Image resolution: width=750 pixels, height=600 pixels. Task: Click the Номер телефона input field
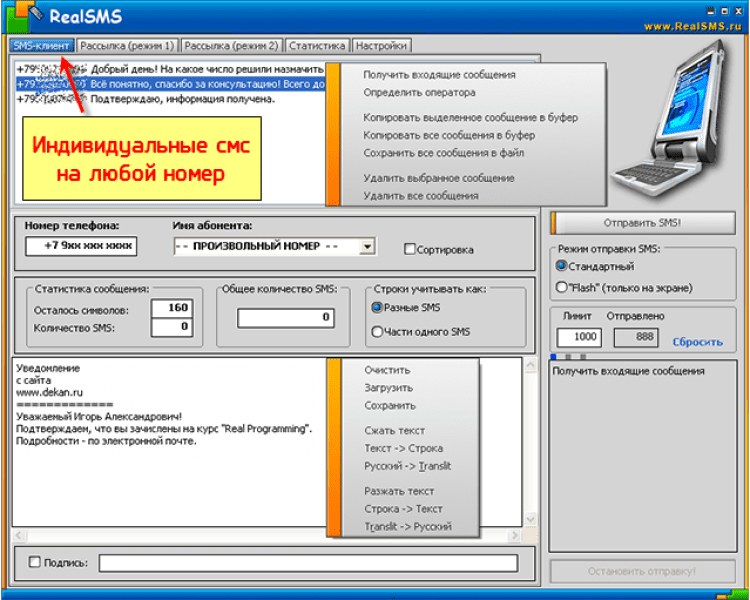(81, 246)
